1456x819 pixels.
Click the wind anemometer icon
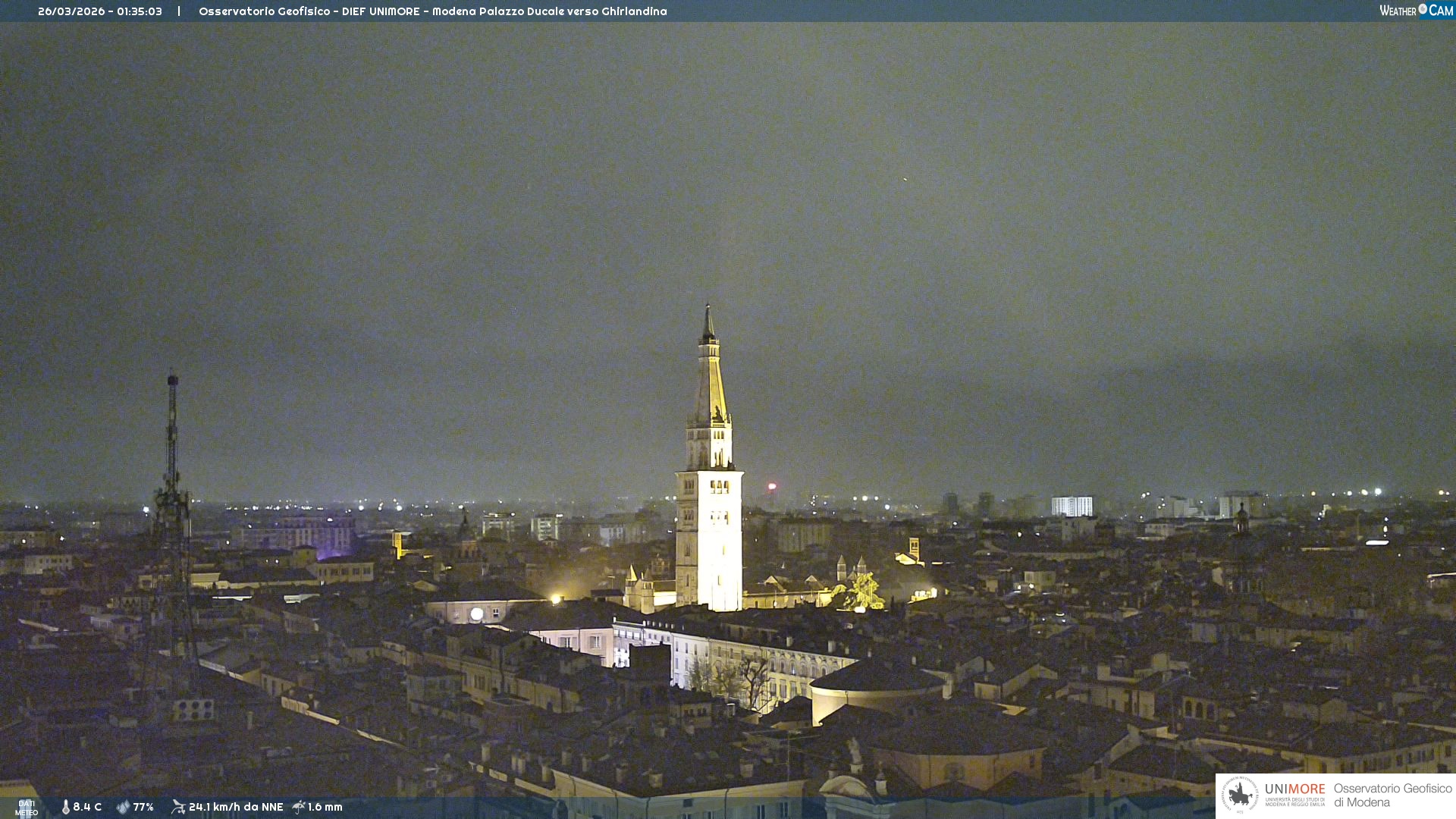click(178, 807)
